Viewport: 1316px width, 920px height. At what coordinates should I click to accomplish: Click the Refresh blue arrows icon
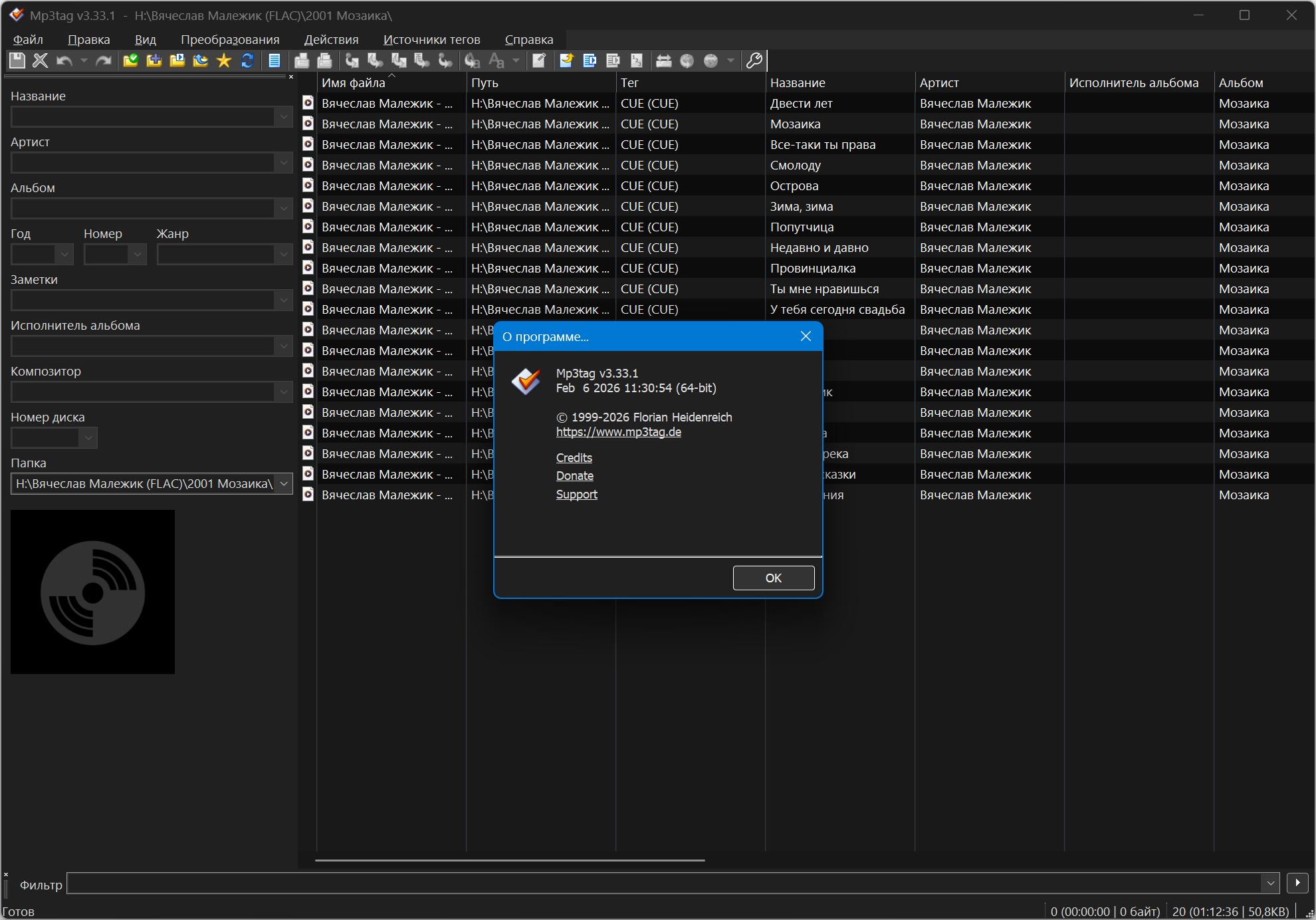(x=247, y=60)
